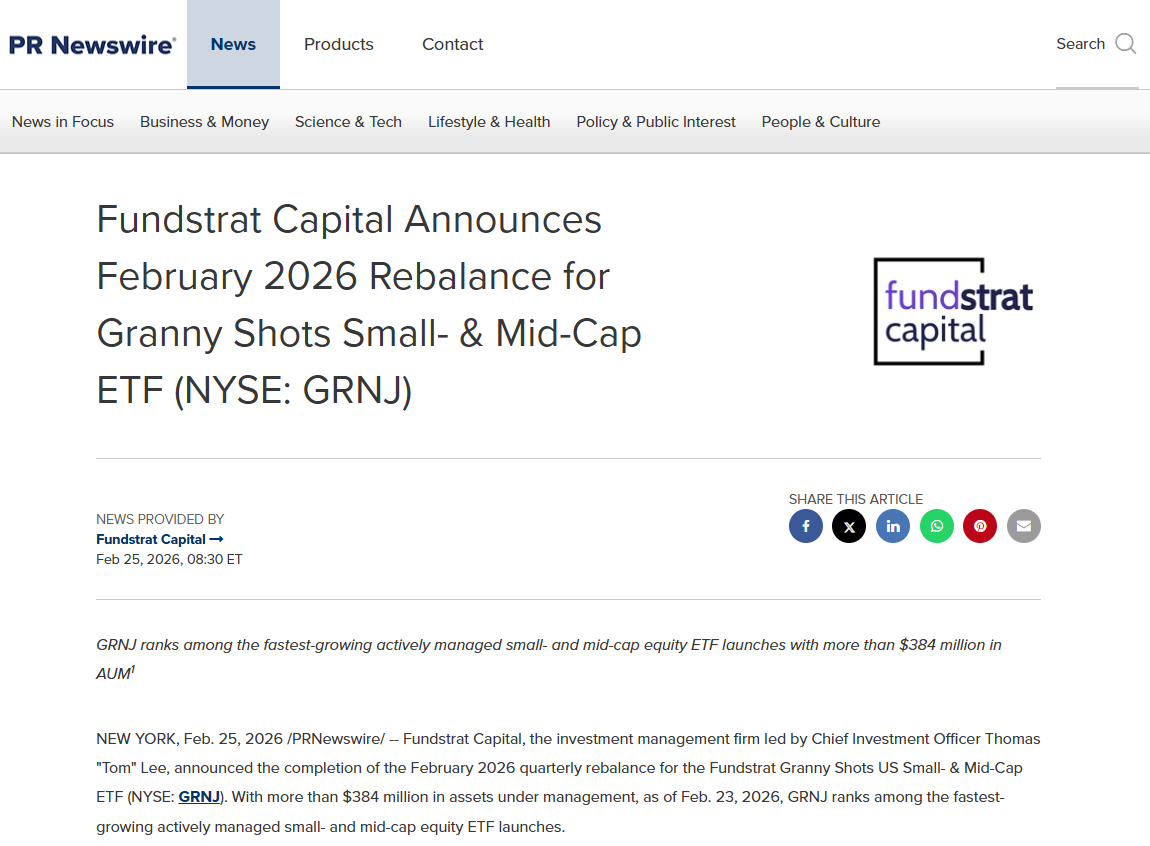
Task: Share article on X (Twitter)
Action: click(849, 526)
